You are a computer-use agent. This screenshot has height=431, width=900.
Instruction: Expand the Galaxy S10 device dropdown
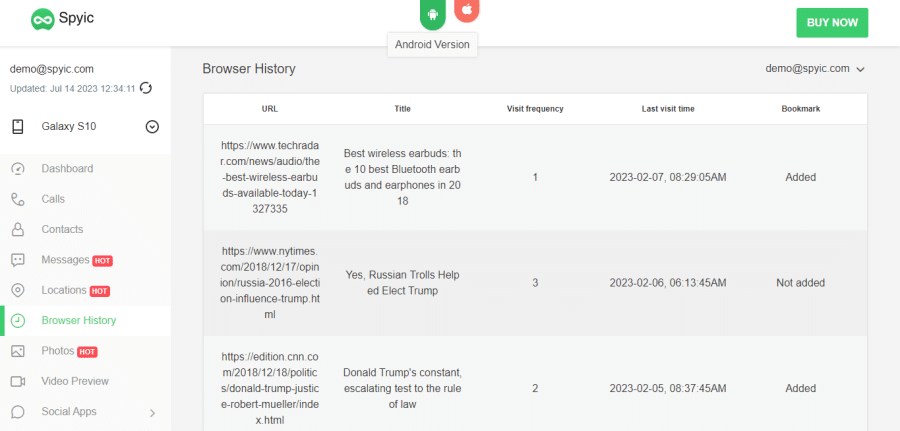pos(152,127)
